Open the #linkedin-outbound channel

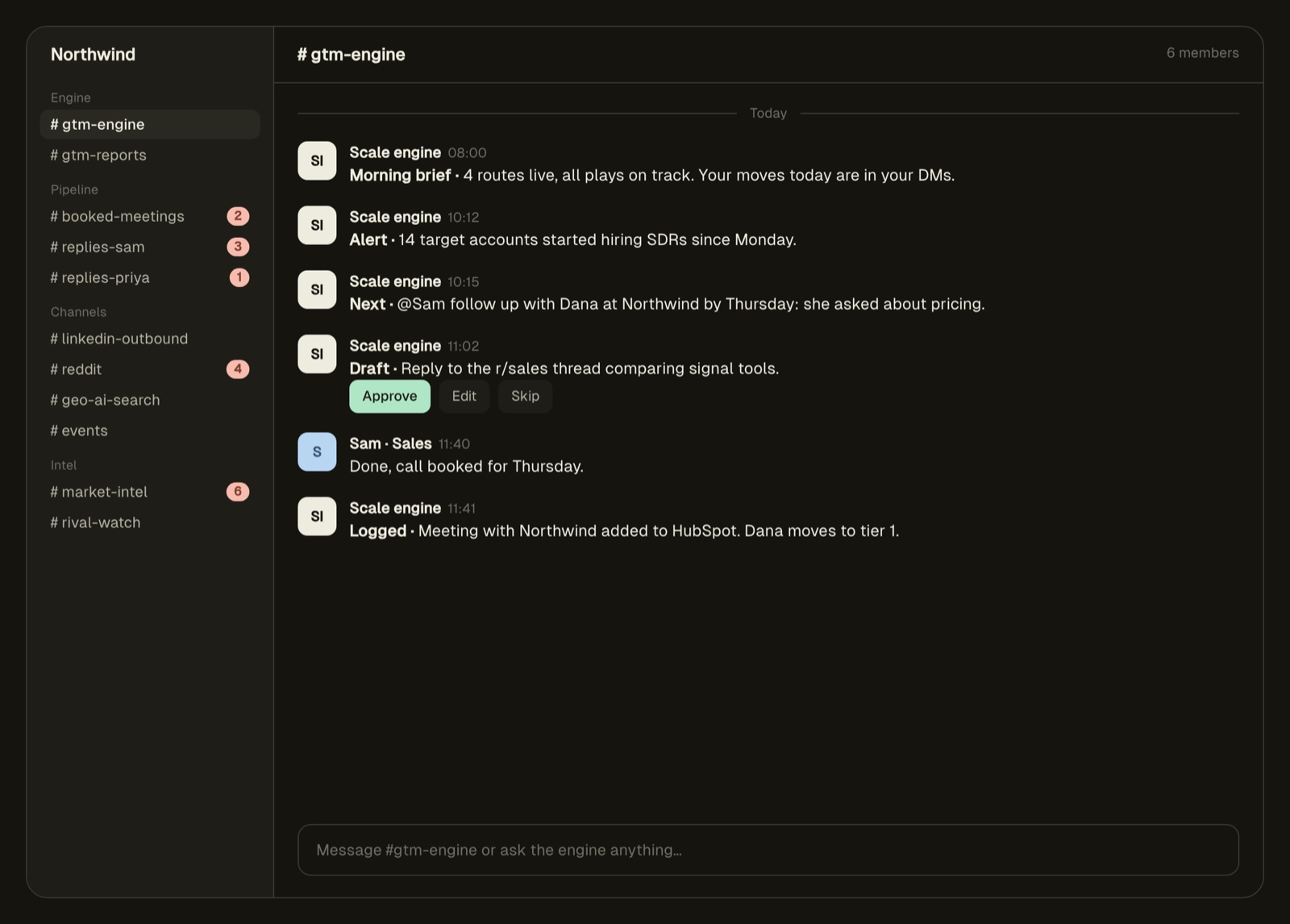(150, 339)
